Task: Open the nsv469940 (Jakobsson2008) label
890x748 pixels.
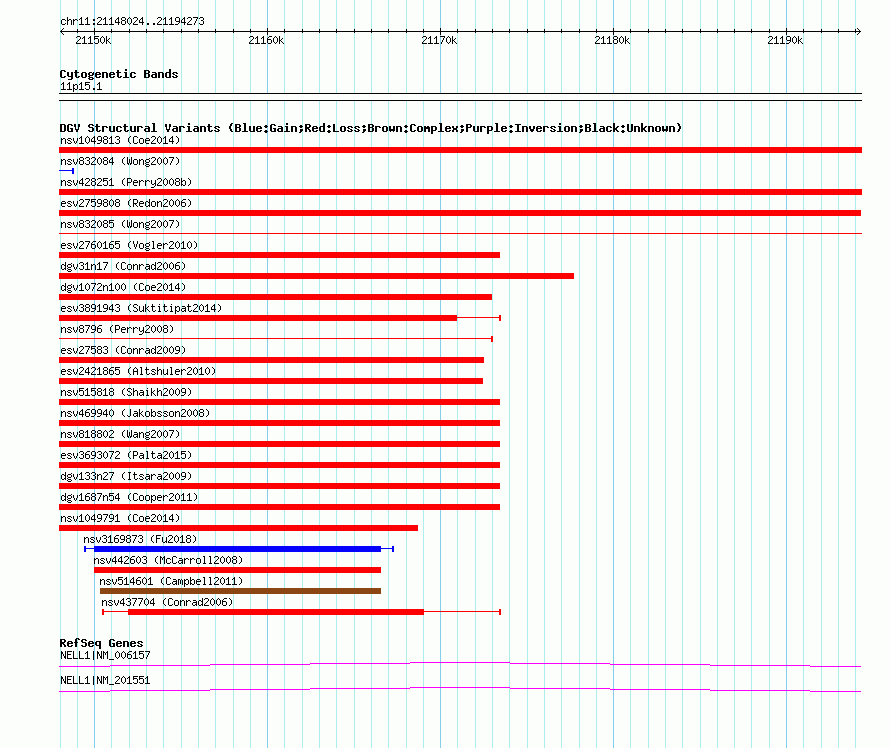Action: (x=135, y=413)
